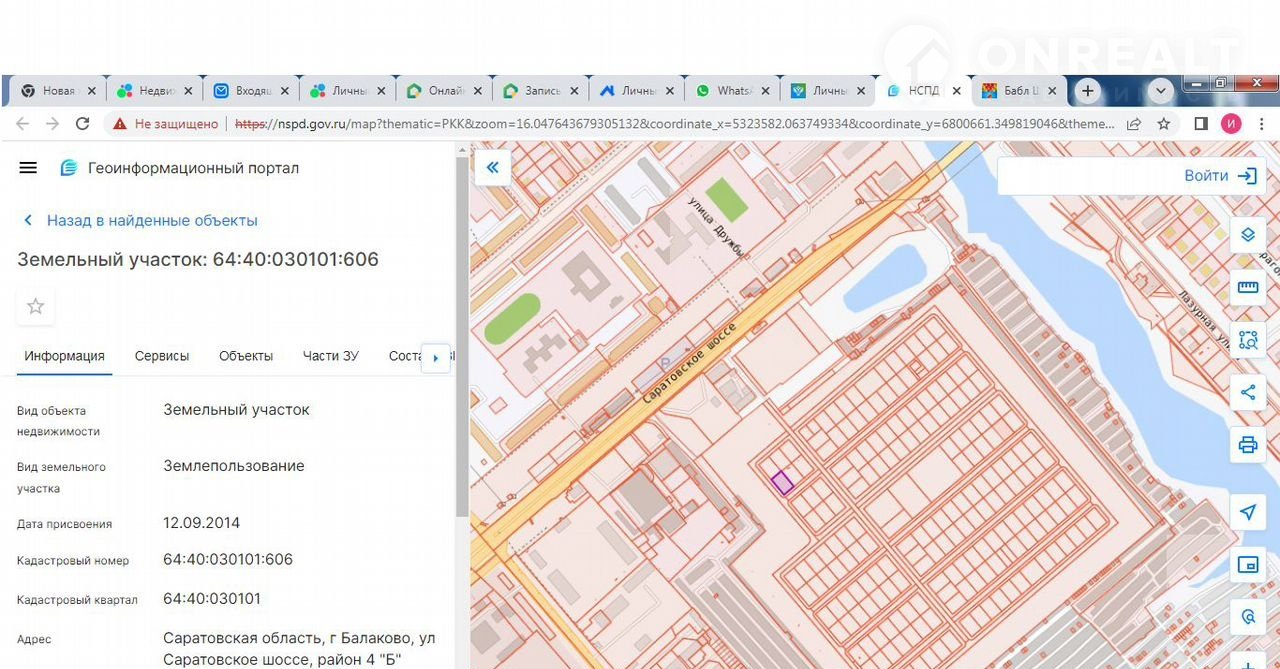Screen dimensions: 1280x669
Task: Share the current map view
Action: pos(1247,392)
